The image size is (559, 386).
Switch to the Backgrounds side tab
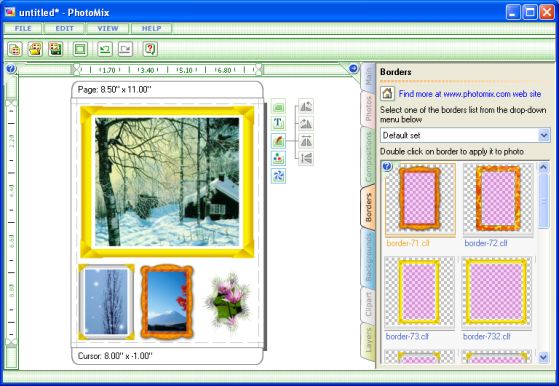tap(368, 258)
